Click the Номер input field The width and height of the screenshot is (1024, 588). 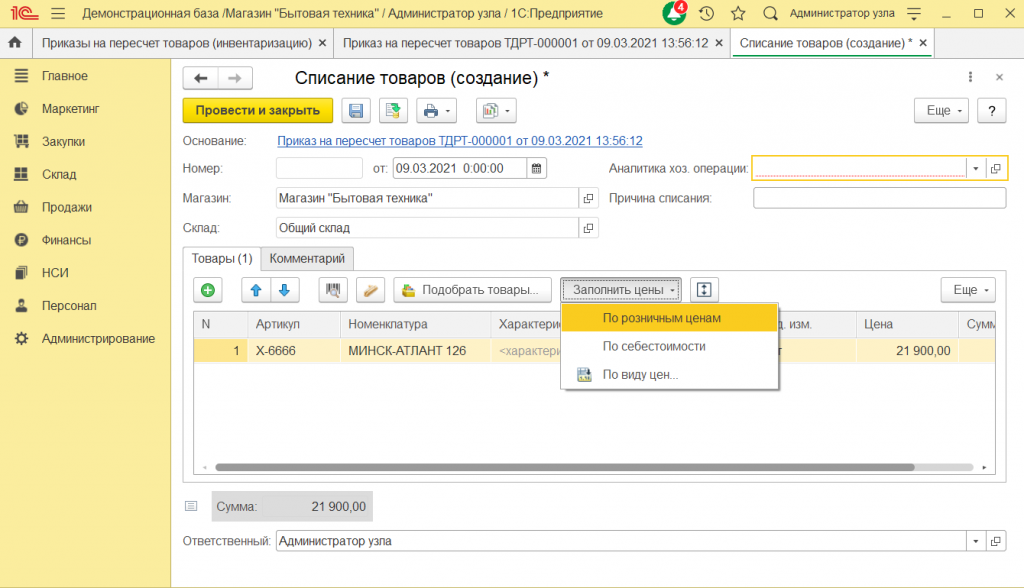[x=319, y=169]
